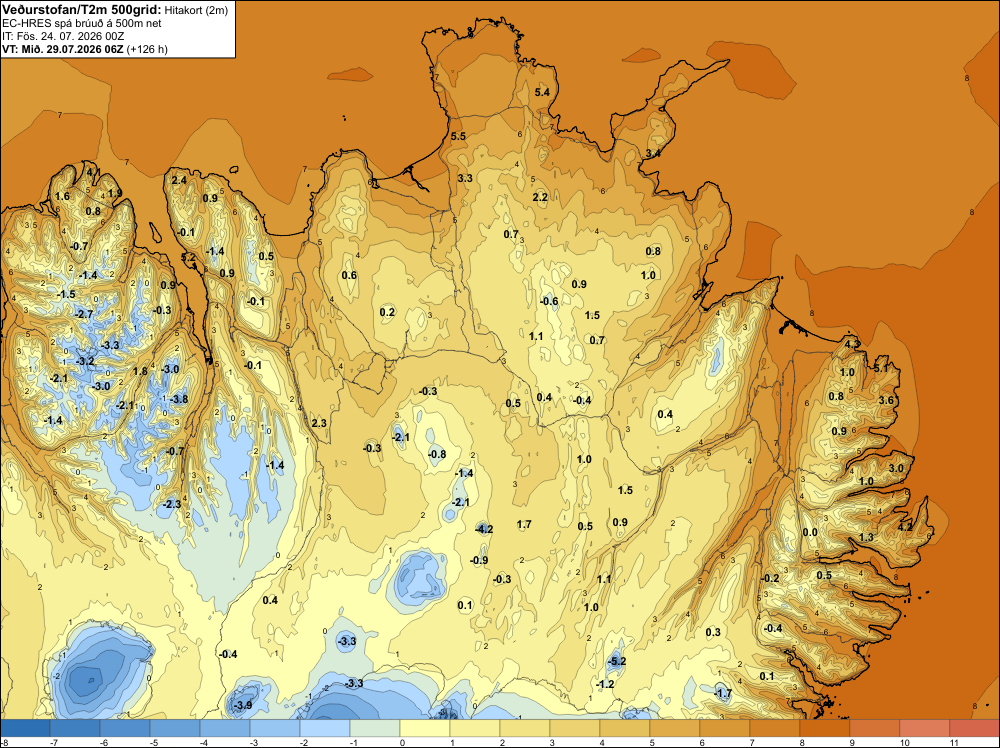Click the 5.5 temperature value
Image resolution: width=1000 pixels, height=748 pixels.
pyautogui.click(x=458, y=136)
